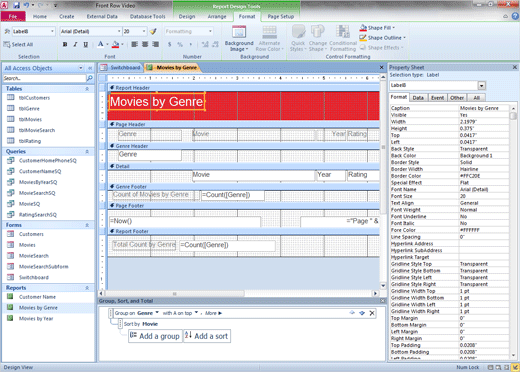The width and height of the screenshot is (520, 372).
Task: Open Property Sheet object selector dropdown
Action: coord(482,86)
